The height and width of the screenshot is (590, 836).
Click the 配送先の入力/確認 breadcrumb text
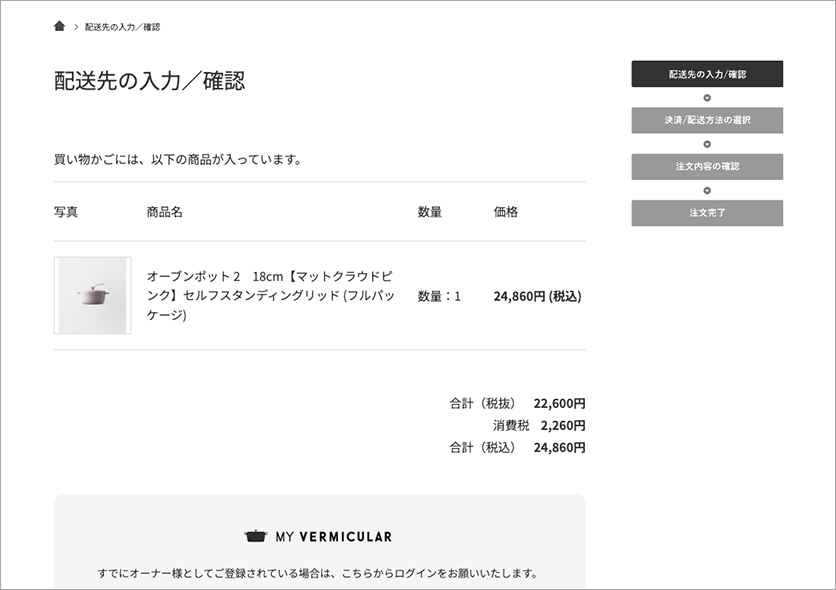(x=123, y=27)
